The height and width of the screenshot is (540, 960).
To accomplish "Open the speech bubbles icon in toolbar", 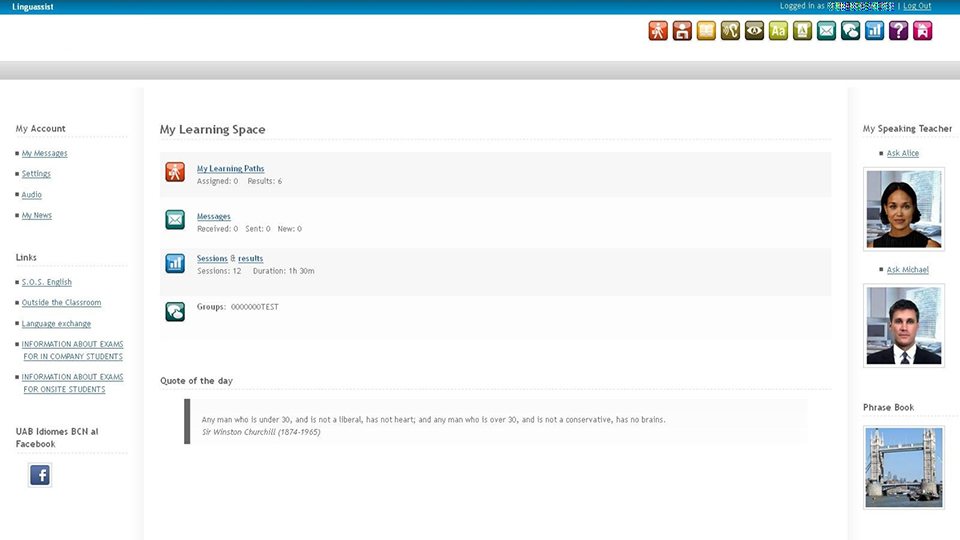I will pyautogui.click(x=850, y=31).
